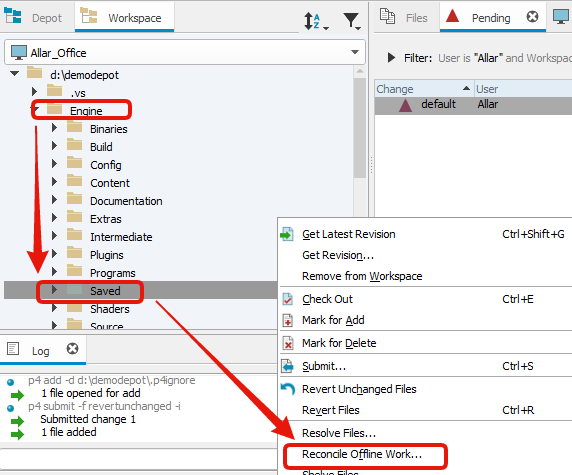Close the Pending tab with its X icon
The height and width of the screenshot is (475, 572).
(x=532, y=16)
